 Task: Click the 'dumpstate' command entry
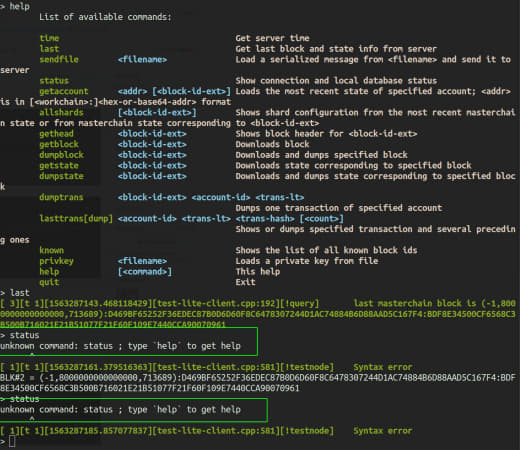click(61, 176)
